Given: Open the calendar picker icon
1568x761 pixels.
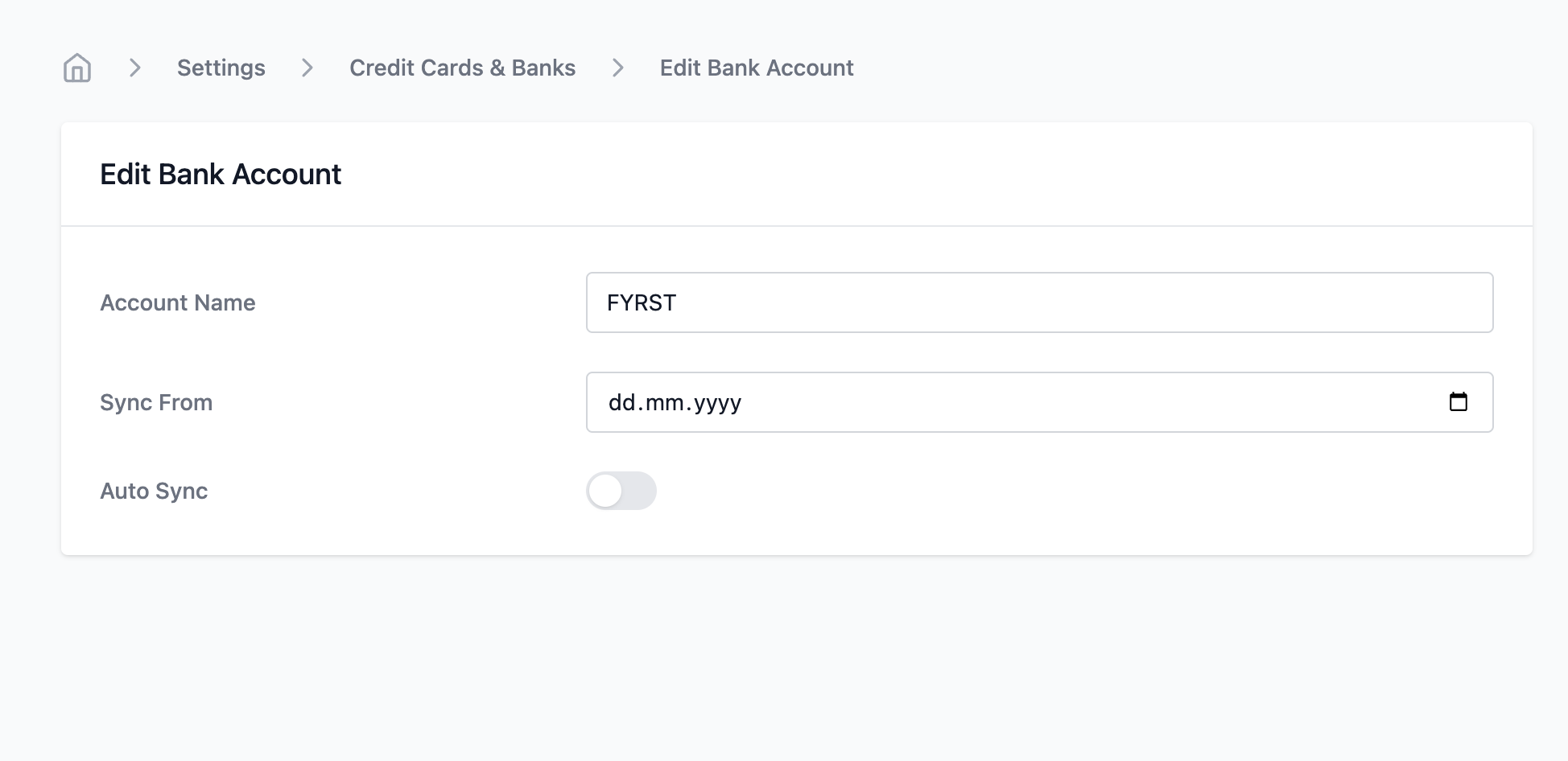Looking at the screenshot, I should tap(1458, 401).
